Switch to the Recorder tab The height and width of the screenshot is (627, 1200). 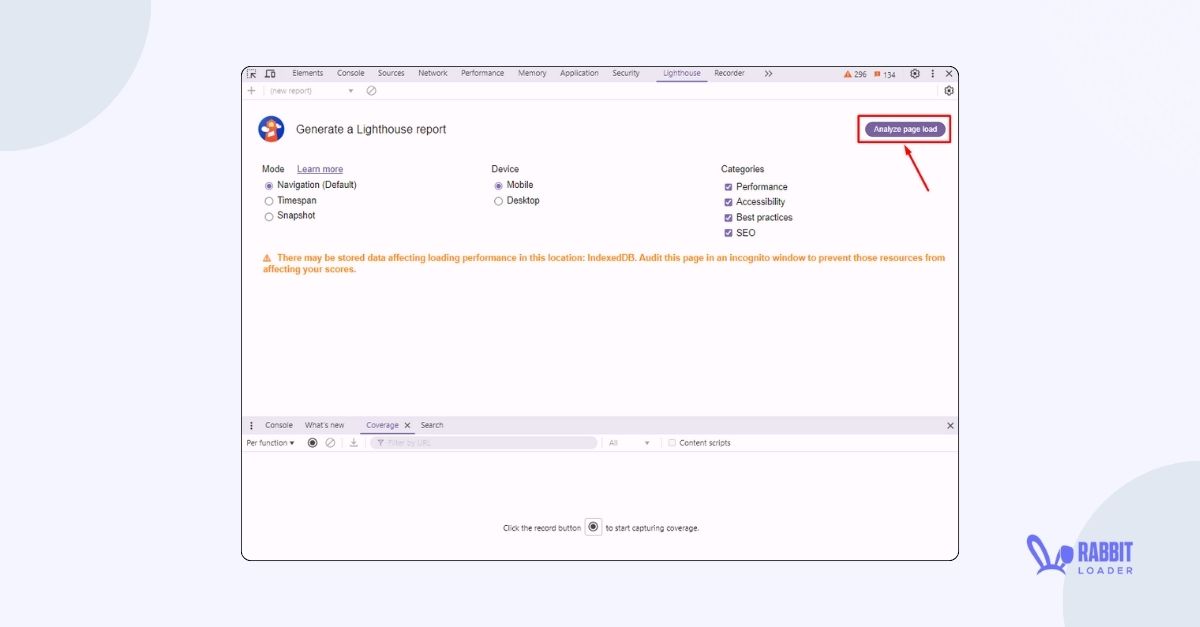pos(729,73)
